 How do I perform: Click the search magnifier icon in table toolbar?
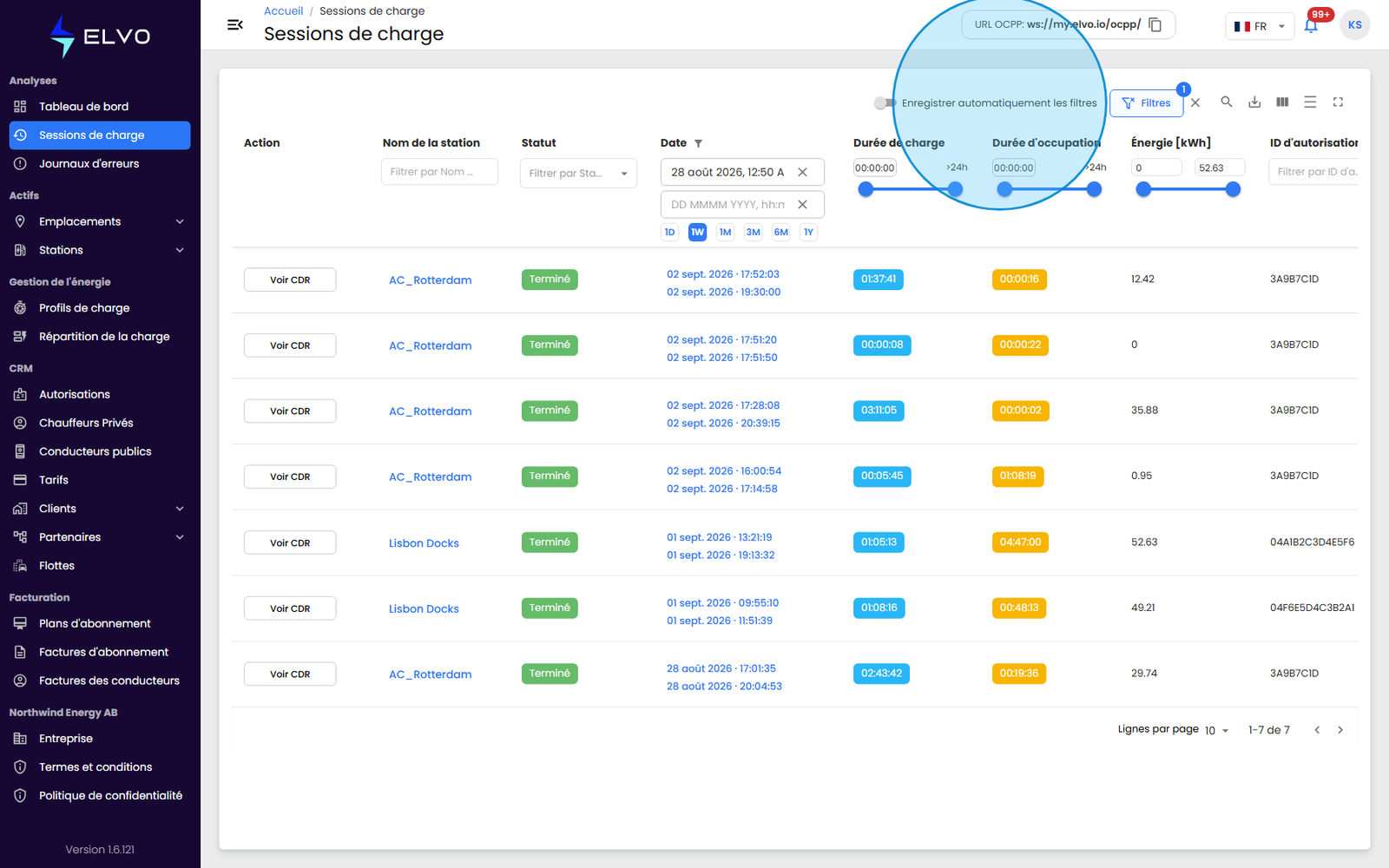1227,102
